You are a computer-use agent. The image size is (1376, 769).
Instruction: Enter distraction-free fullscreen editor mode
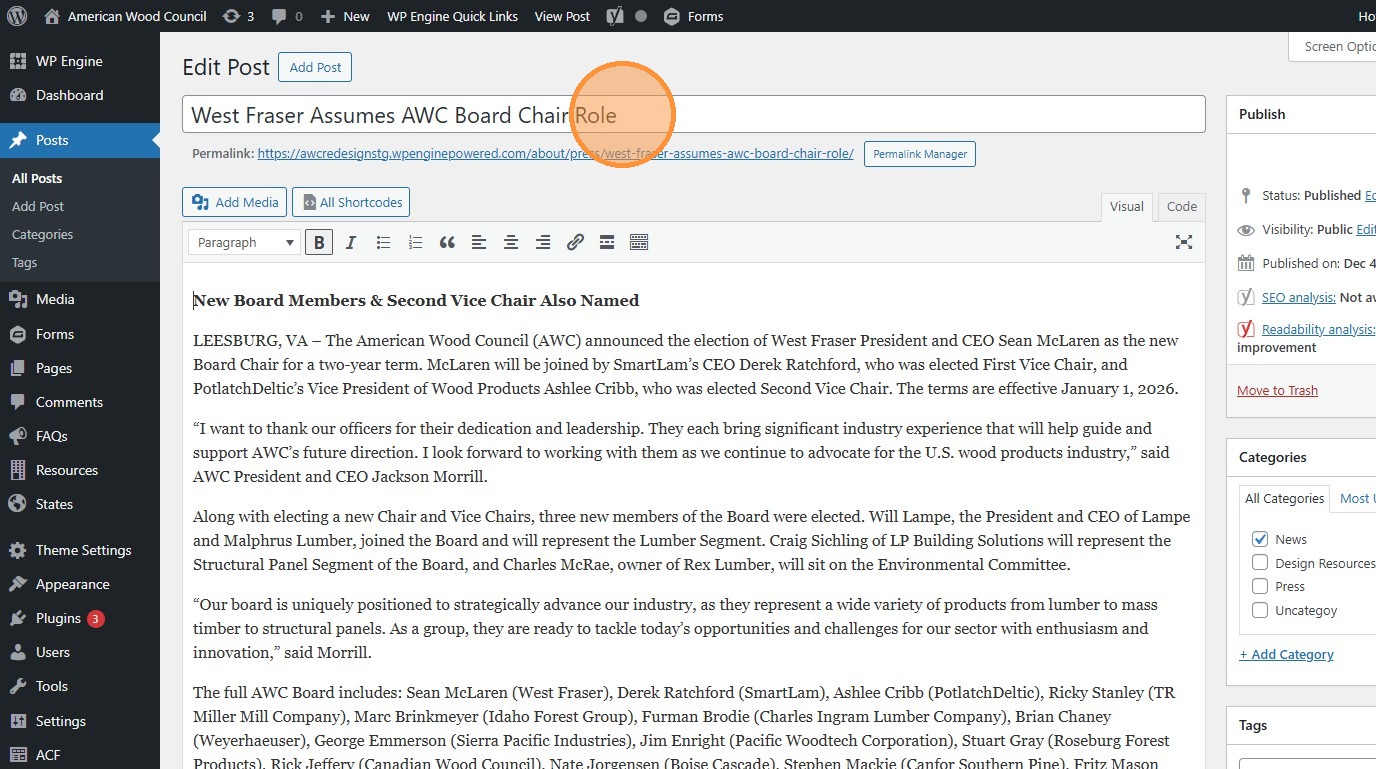(1184, 242)
